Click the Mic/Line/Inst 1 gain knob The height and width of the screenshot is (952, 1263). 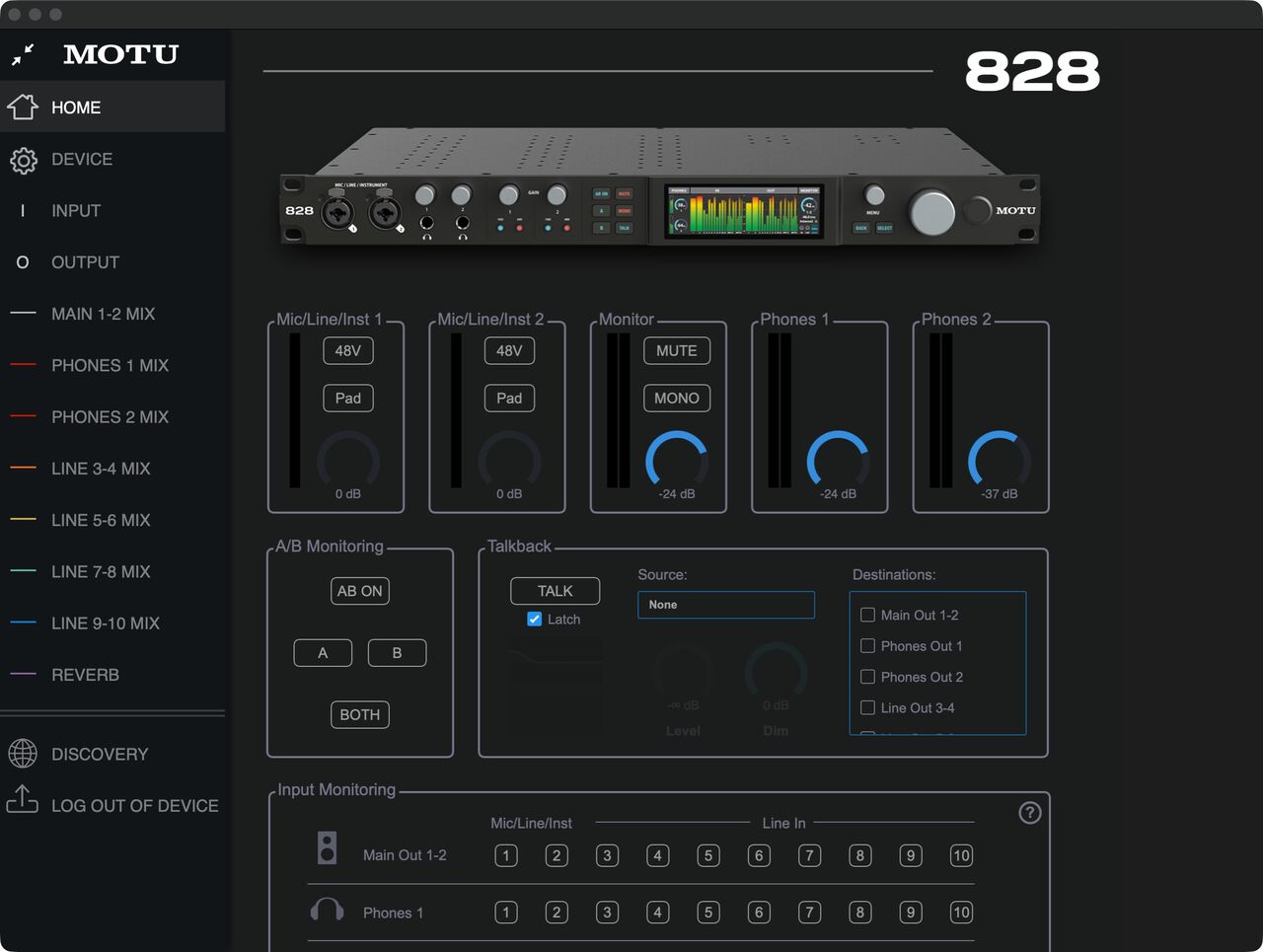click(348, 460)
